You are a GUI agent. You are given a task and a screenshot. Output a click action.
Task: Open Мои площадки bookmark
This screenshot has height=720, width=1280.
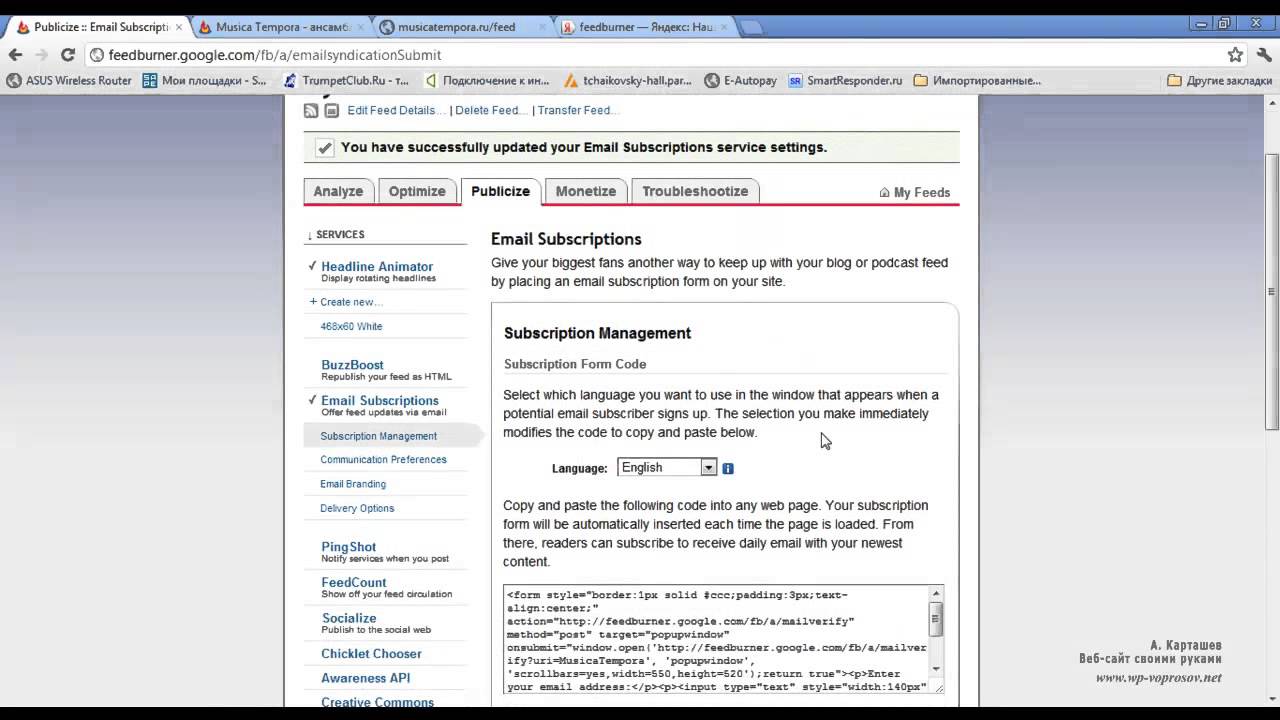(x=205, y=80)
